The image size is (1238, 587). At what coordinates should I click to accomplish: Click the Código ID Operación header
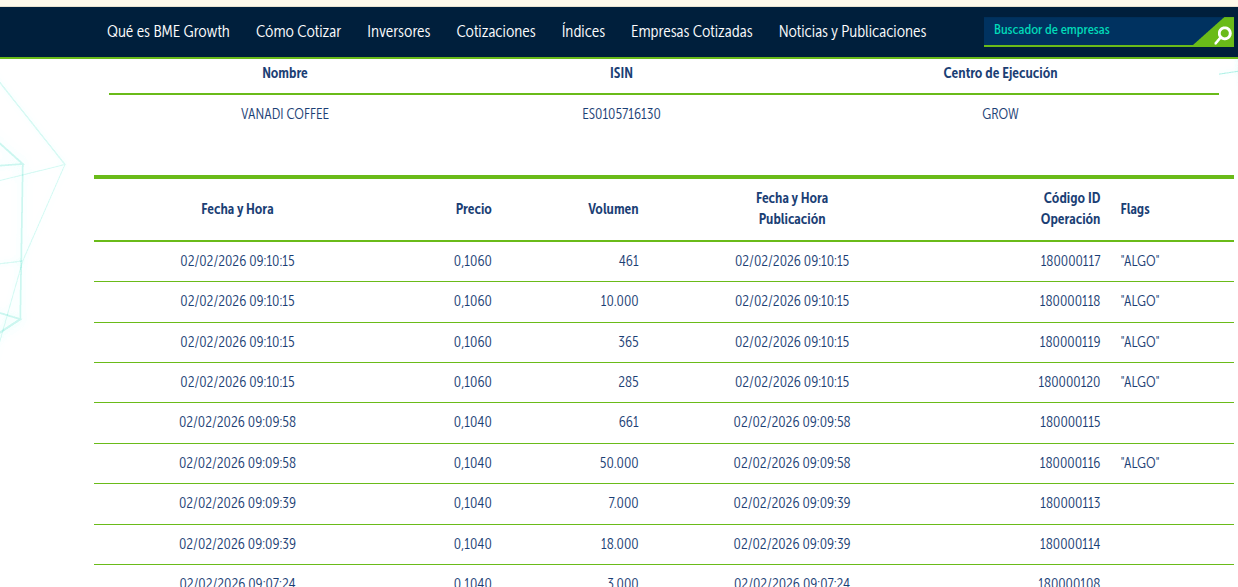pyautogui.click(x=1070, y=209)
